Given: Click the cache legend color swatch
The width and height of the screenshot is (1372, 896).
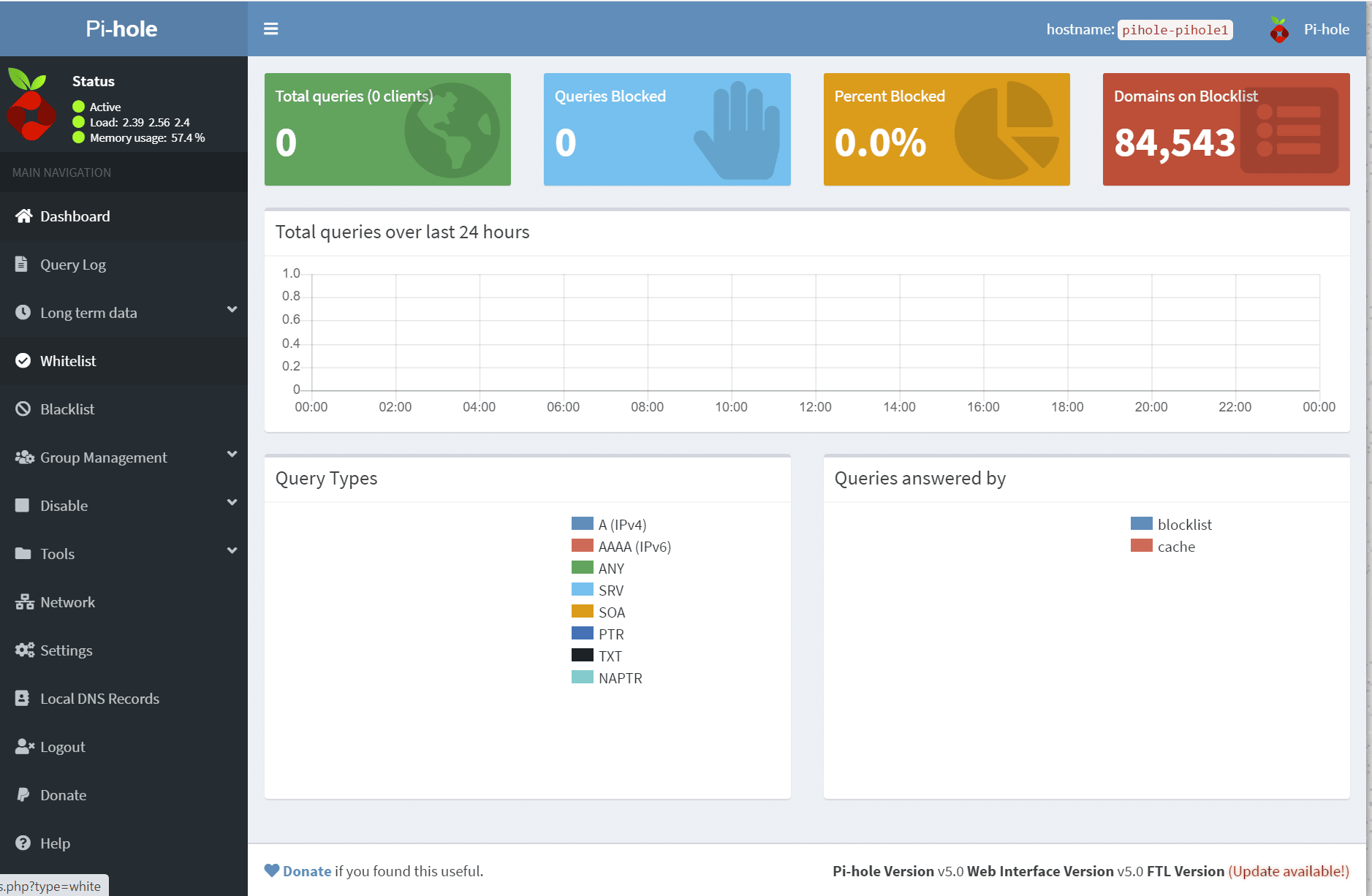Looking at the screenshot, I should click(1141, 546).
